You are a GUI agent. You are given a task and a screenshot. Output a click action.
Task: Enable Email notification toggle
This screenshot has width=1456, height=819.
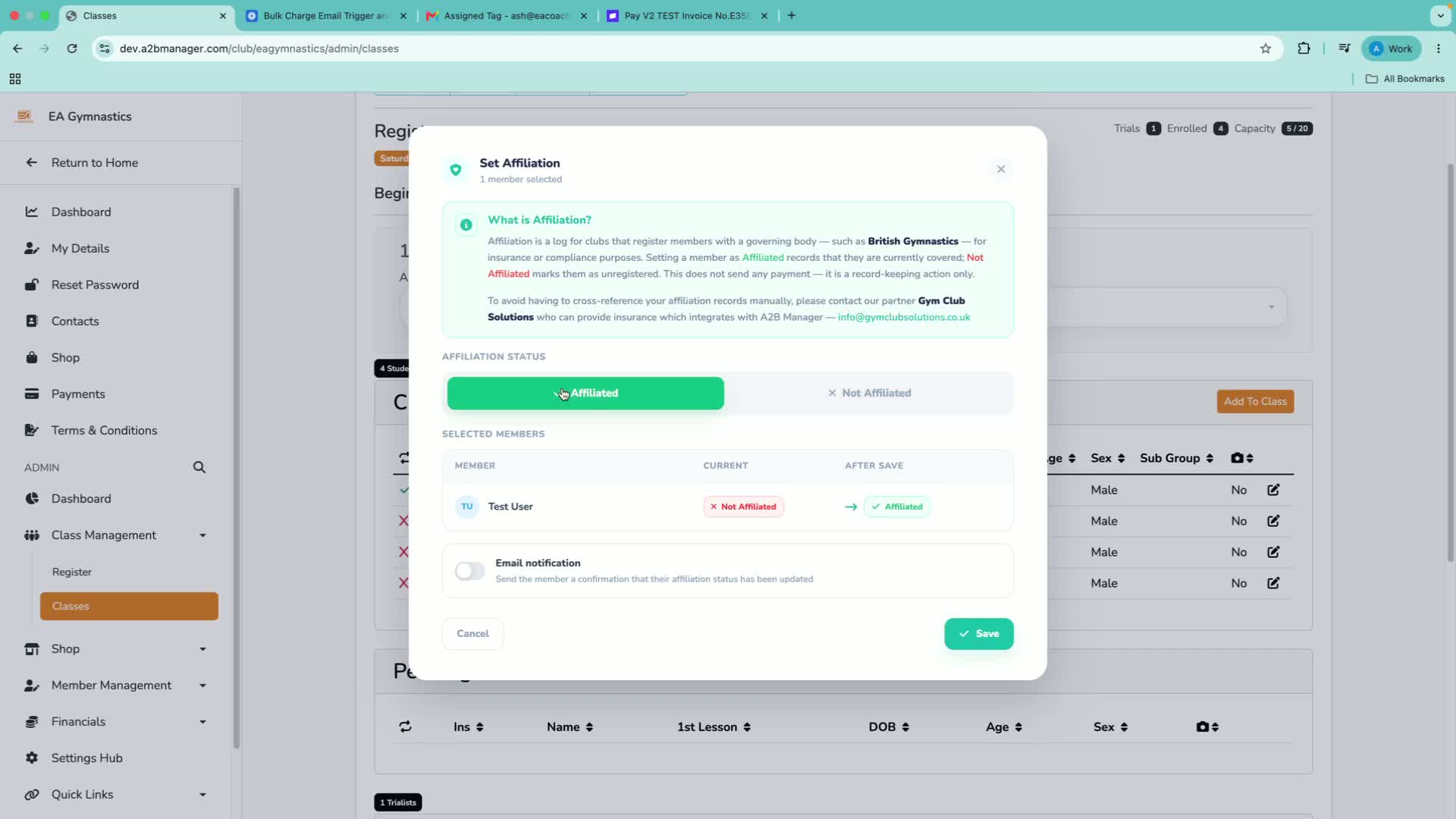pyautogui.click(x=469, y=571)
